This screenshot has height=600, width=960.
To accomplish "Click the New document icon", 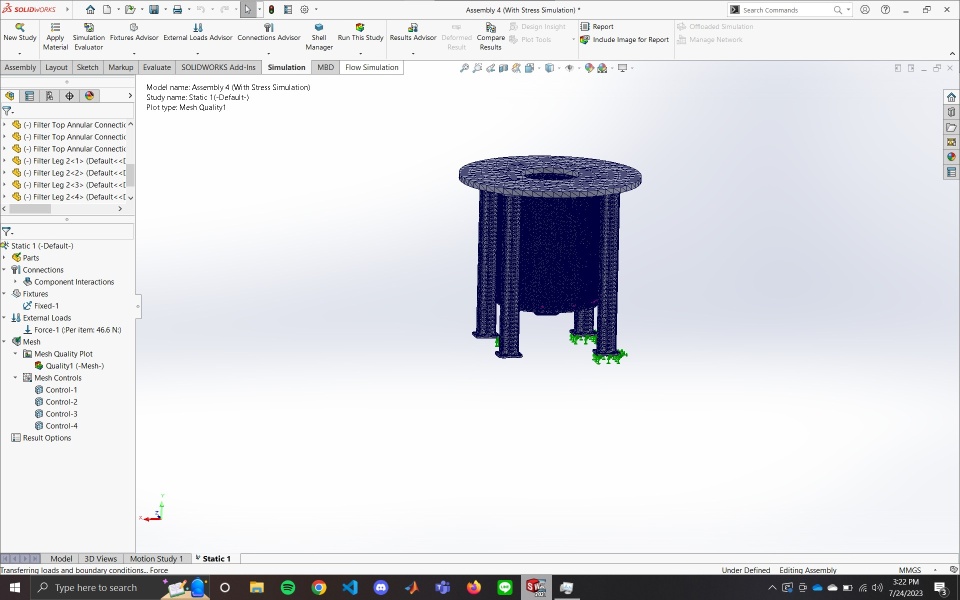I will (x=107, y=9).
